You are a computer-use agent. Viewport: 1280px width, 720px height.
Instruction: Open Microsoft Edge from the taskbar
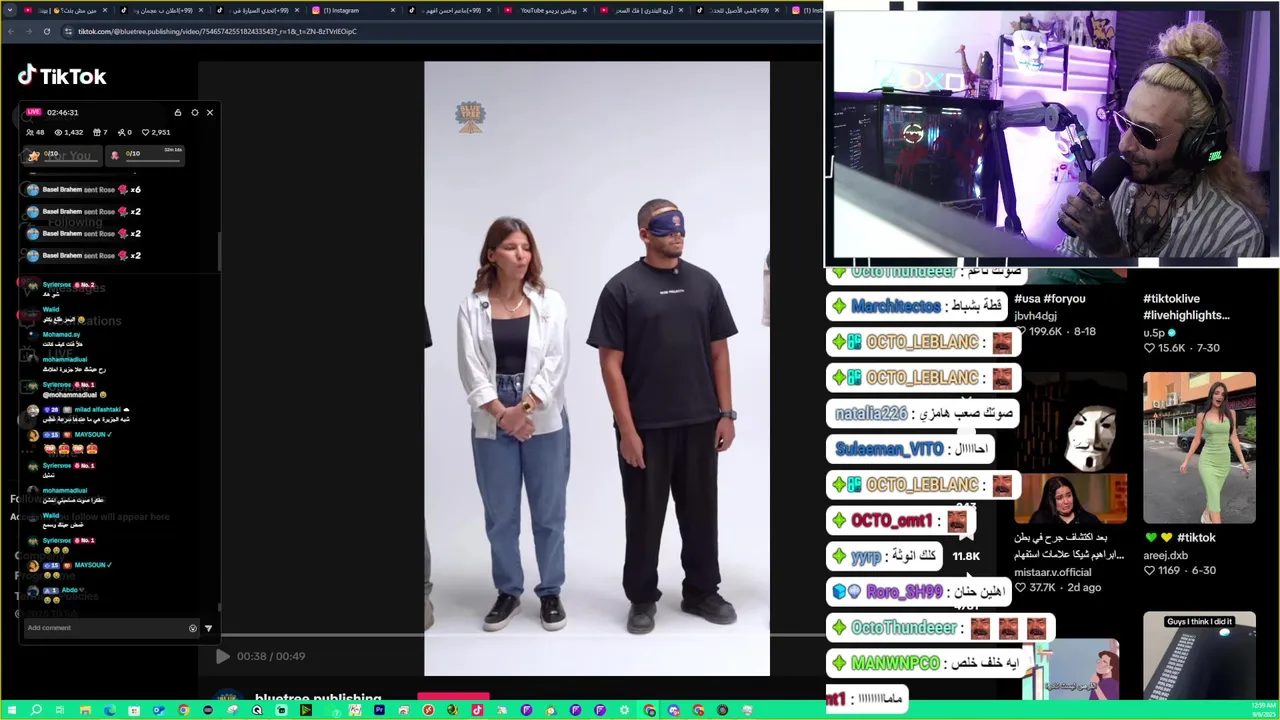(x=109, y=710)
